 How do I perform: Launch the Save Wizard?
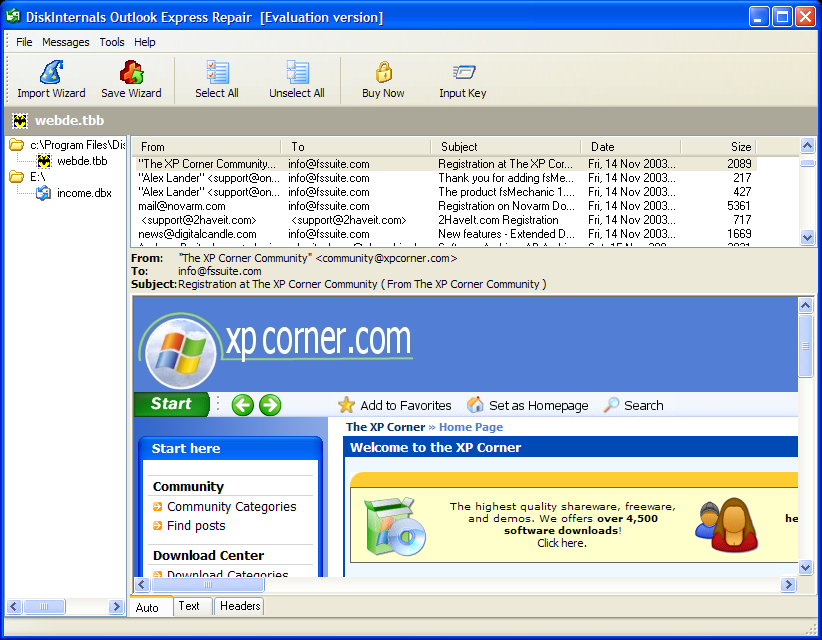click(x=131, y=79)
